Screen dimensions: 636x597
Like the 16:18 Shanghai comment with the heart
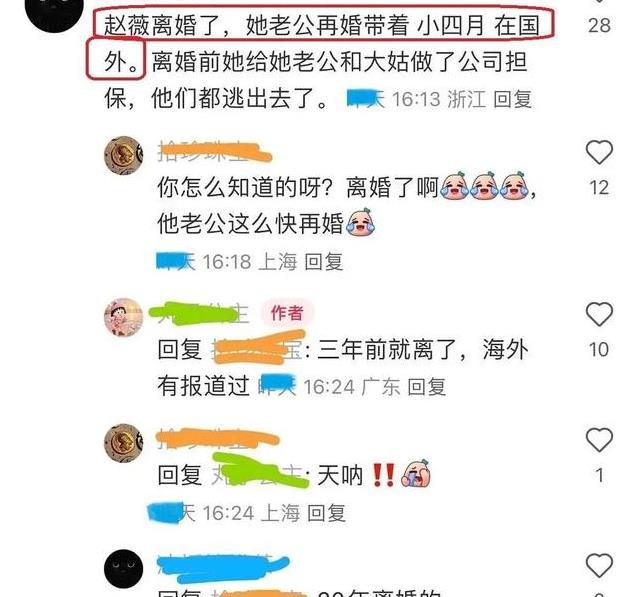click(599, 152)
